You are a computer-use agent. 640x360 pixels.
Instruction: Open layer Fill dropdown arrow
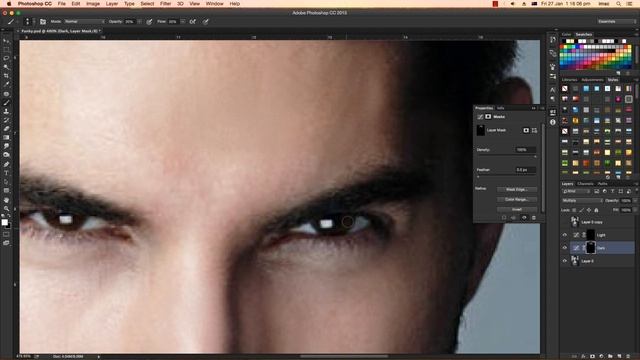pyautogui.click(x=634, y=210)
